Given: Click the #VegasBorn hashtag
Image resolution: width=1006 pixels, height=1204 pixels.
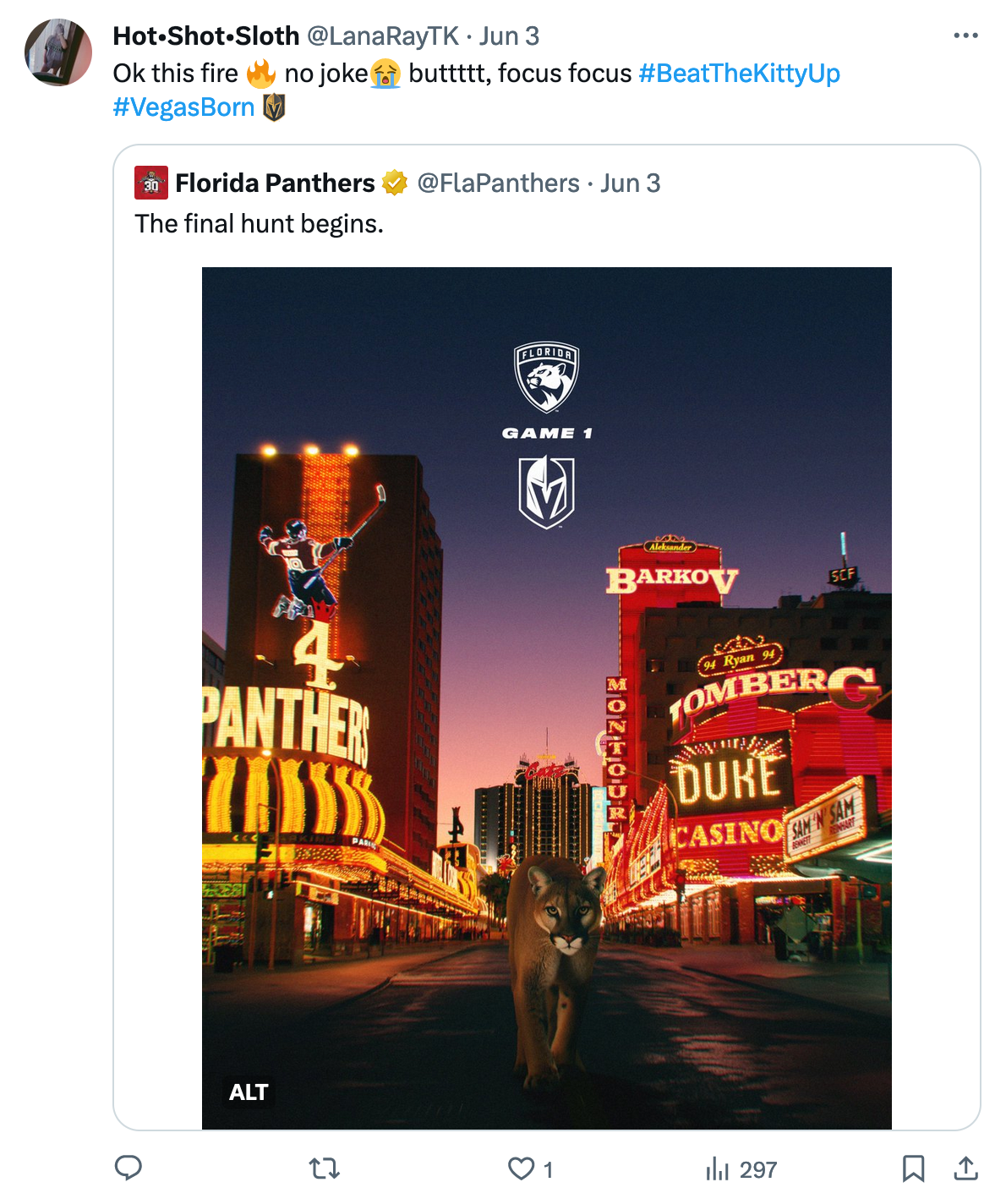Looking at the screenshot, I should point(183,107).
